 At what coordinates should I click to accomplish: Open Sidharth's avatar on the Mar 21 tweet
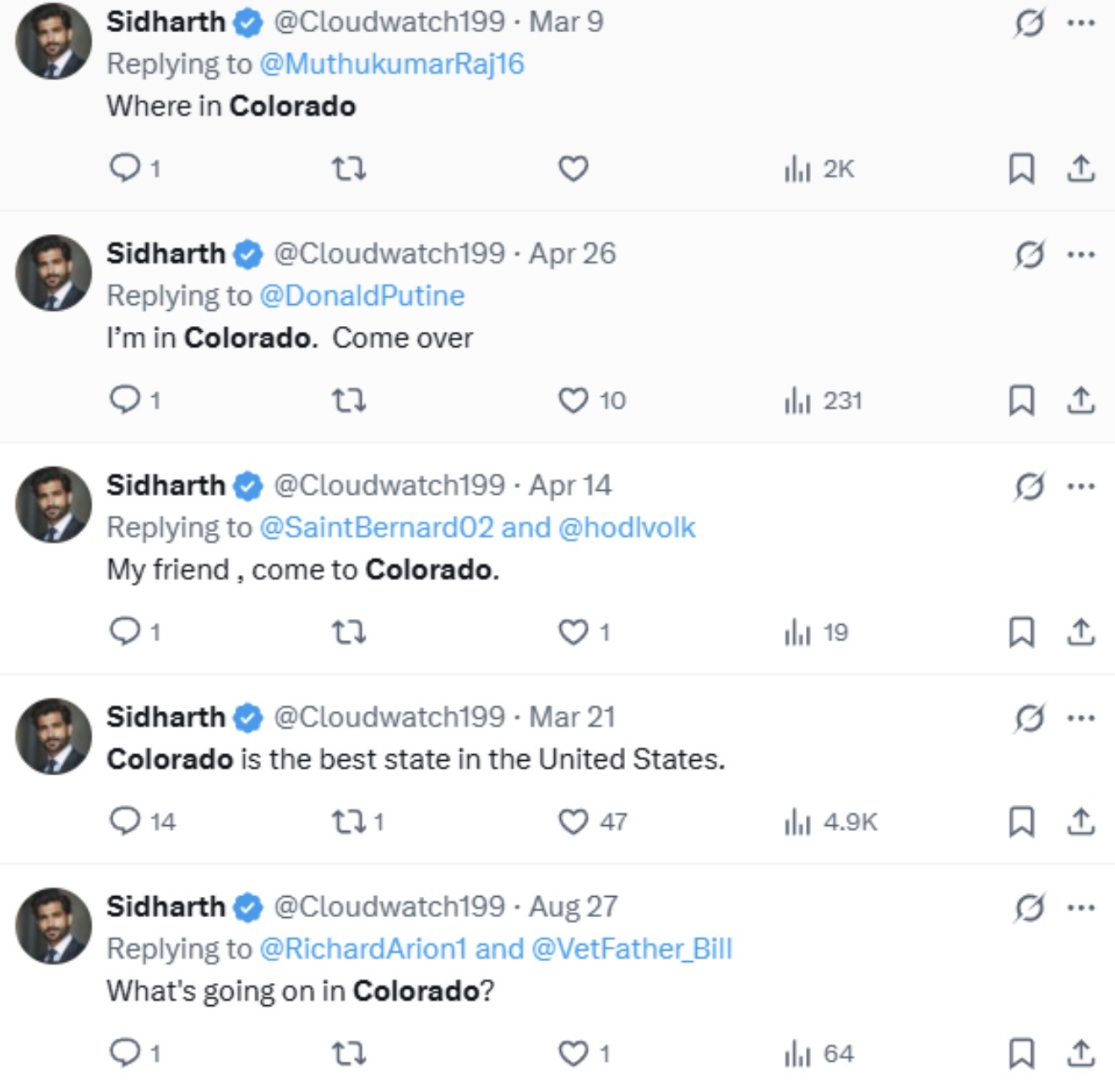pos(53,736)
